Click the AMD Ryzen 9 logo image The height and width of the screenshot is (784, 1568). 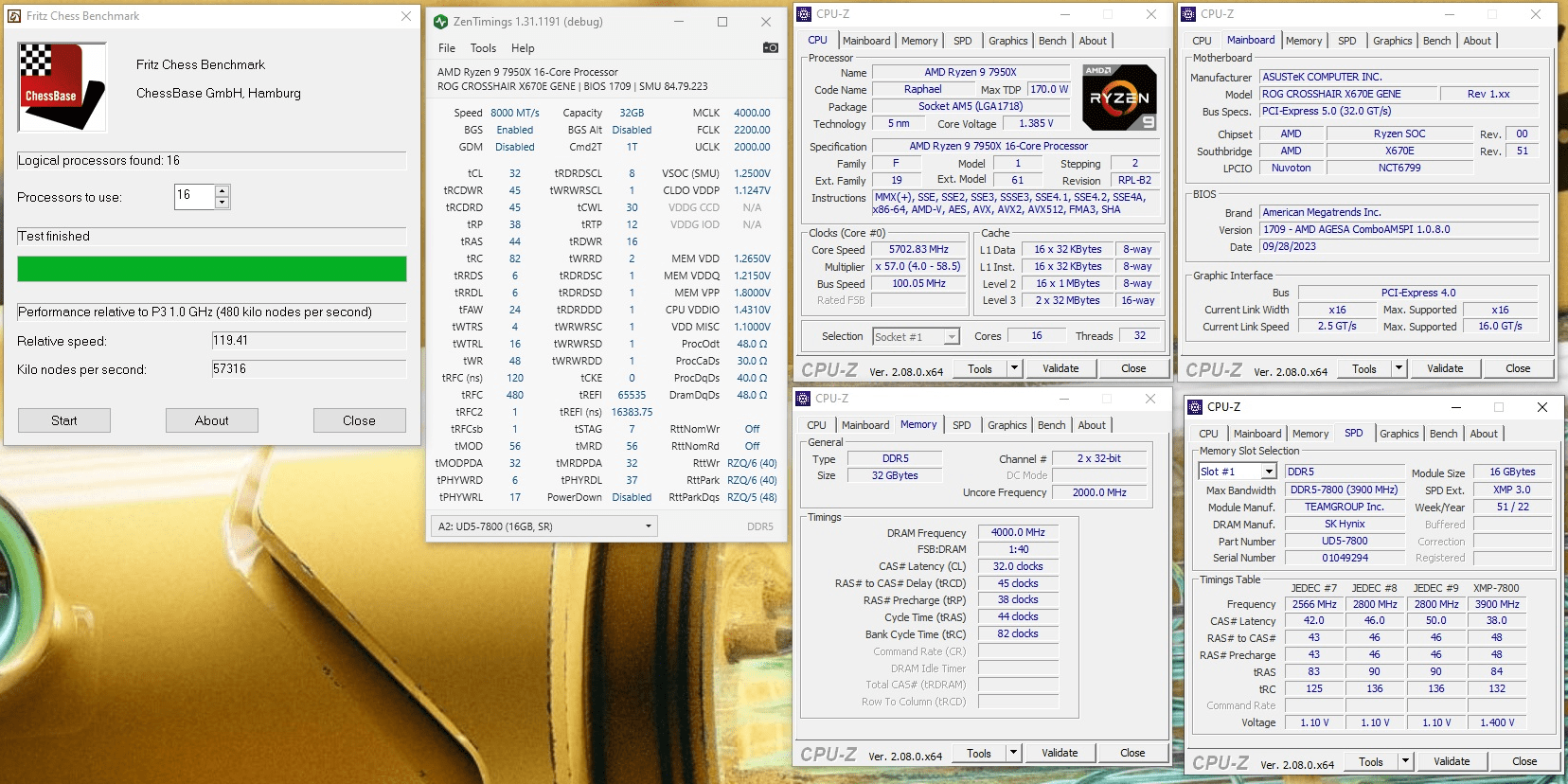coord(1119,98)
